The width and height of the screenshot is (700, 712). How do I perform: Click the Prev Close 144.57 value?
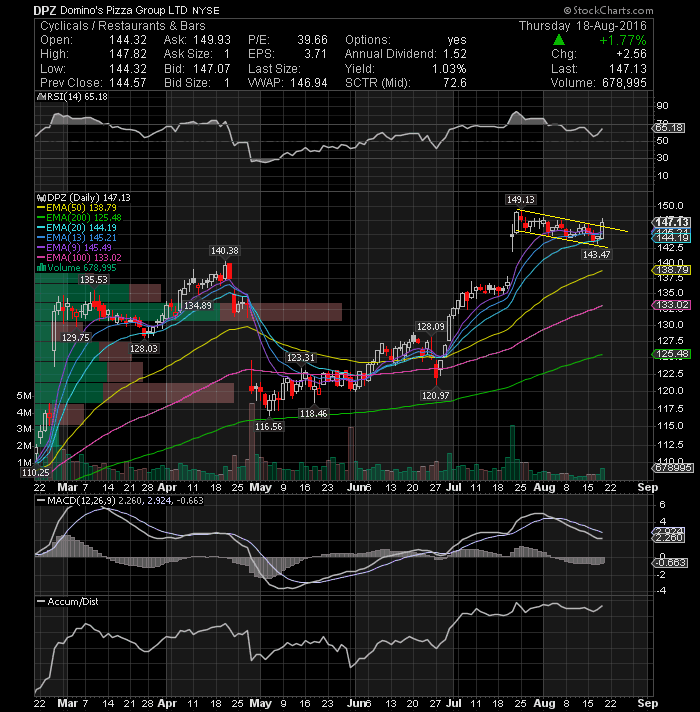pyautogui.click(x=128, y=83)
